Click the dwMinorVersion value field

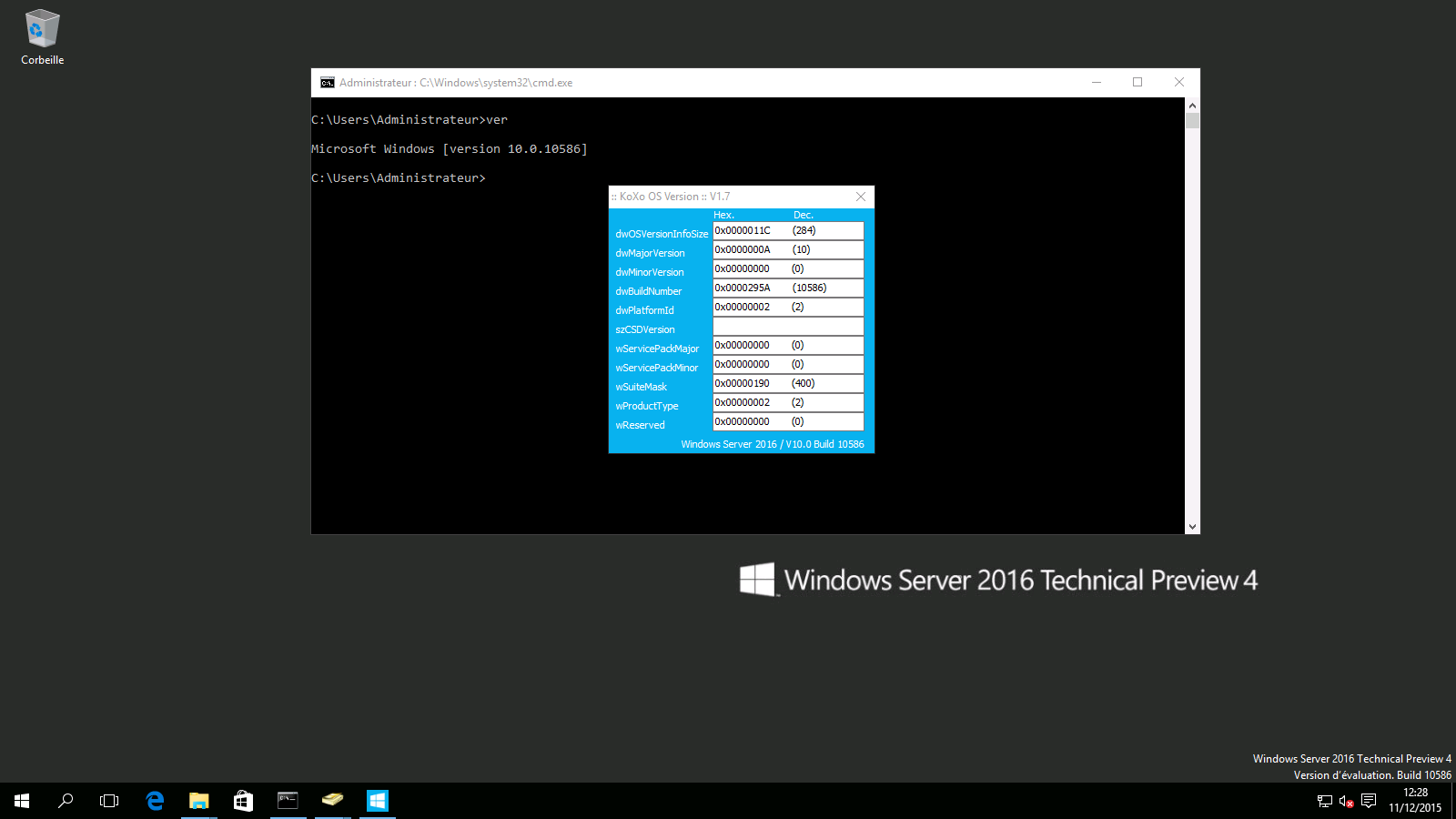pos(788,269)
